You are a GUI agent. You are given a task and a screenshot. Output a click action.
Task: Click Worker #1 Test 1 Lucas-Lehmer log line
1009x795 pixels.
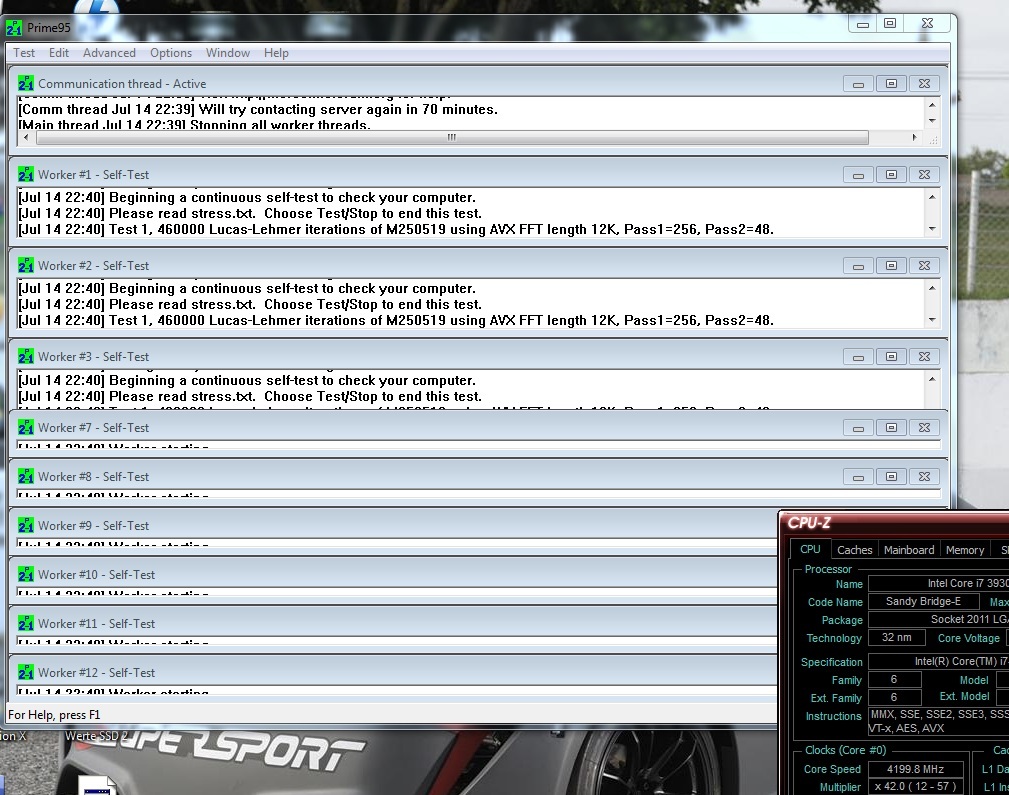pos(396,229)
